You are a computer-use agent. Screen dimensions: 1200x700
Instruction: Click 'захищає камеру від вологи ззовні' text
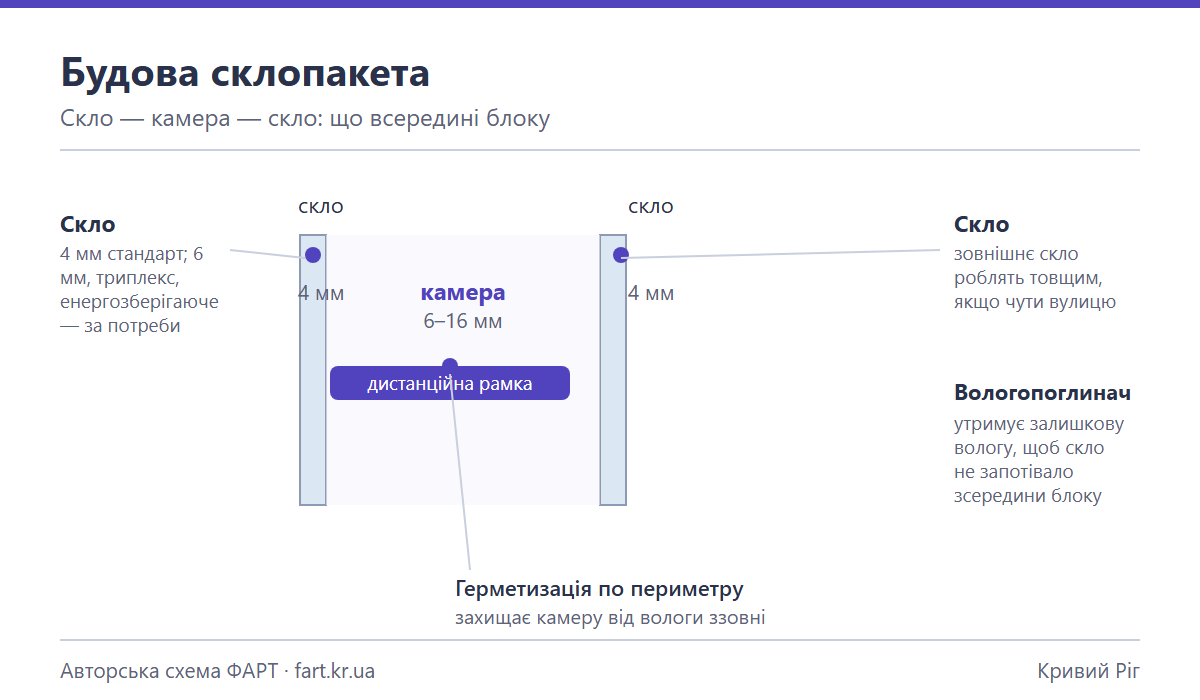coord(610,617)
